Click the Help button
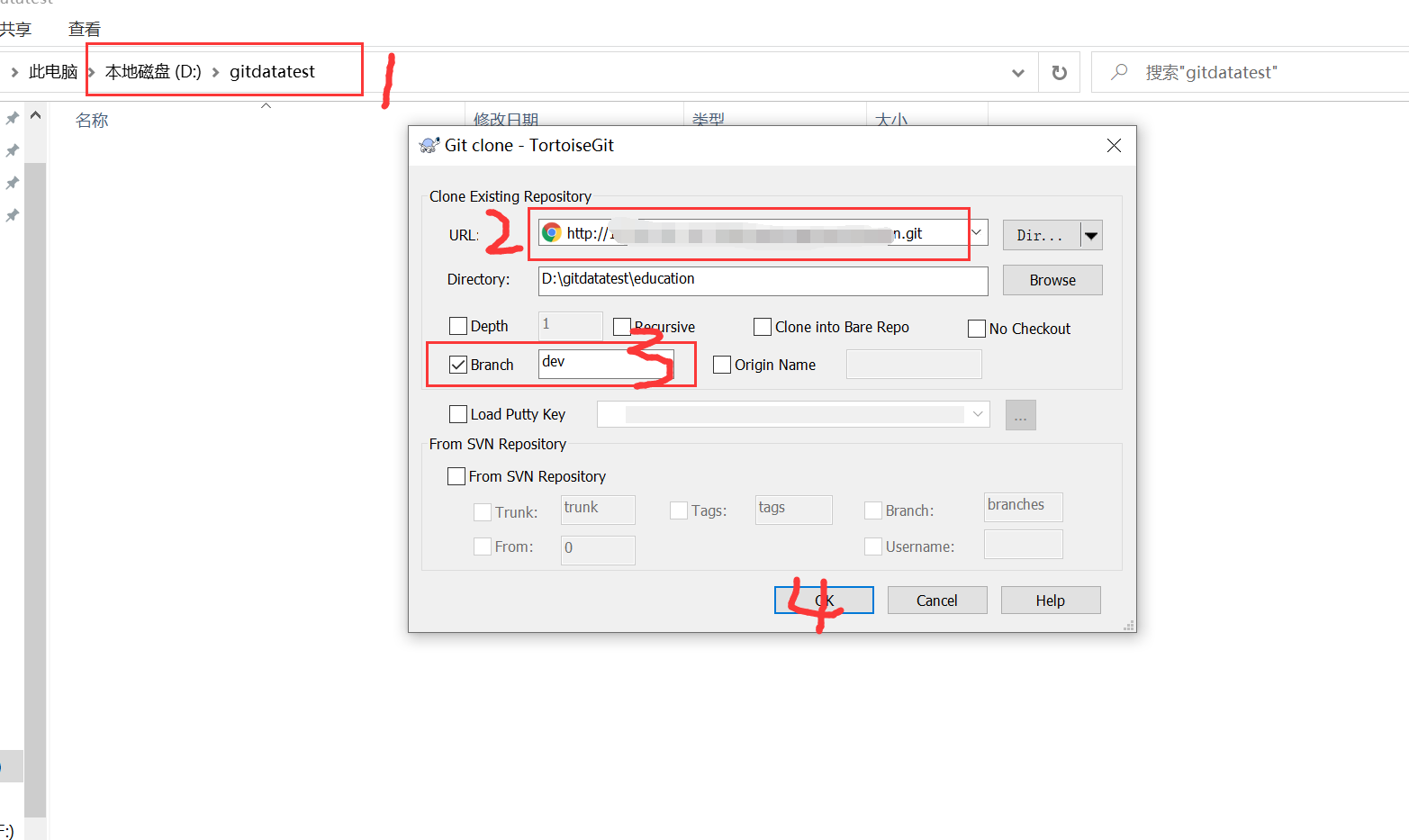The width and height of the screenshot is (1409, 840). (x=1051, y=601)
